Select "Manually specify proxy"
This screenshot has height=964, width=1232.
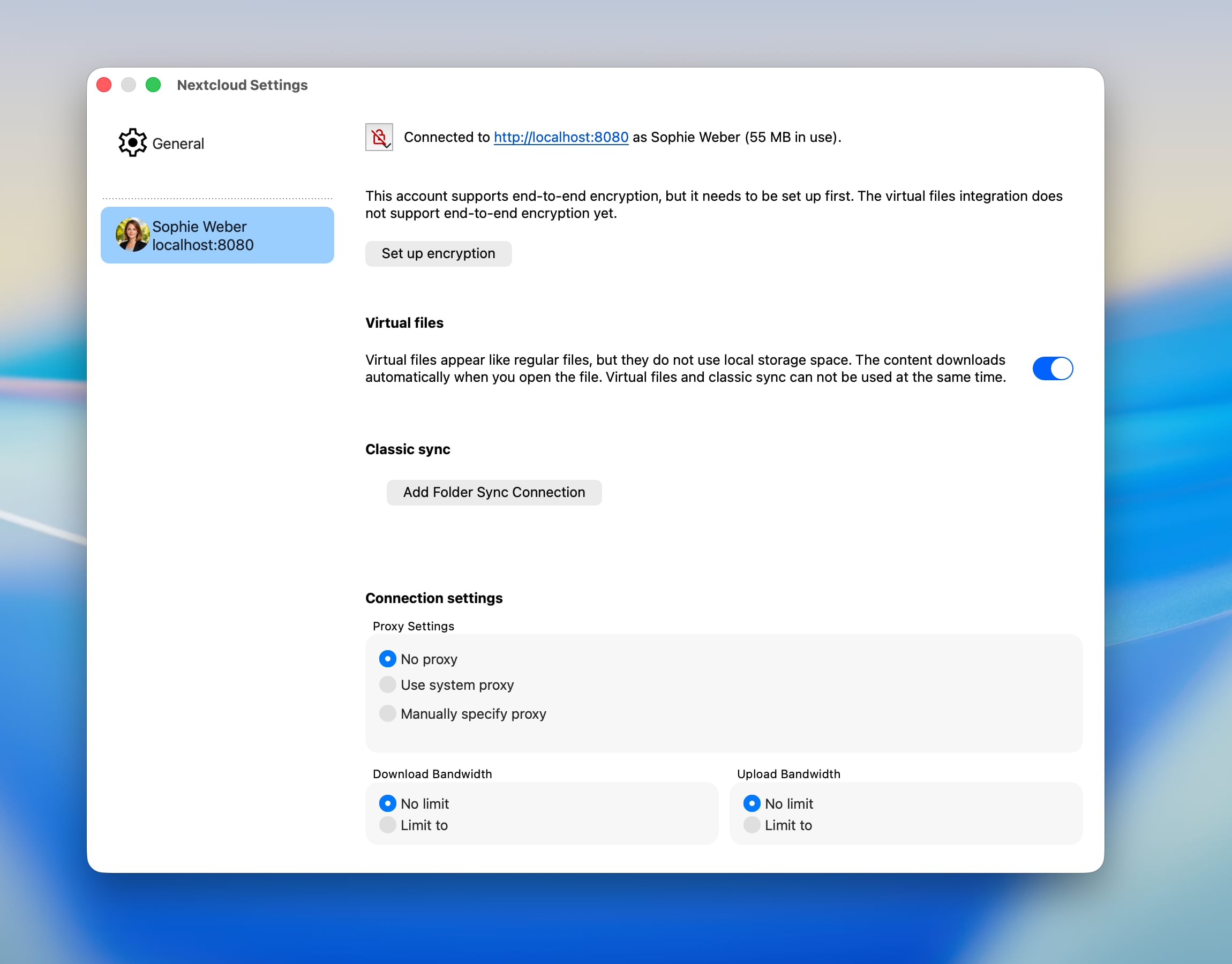click(388, 713)
